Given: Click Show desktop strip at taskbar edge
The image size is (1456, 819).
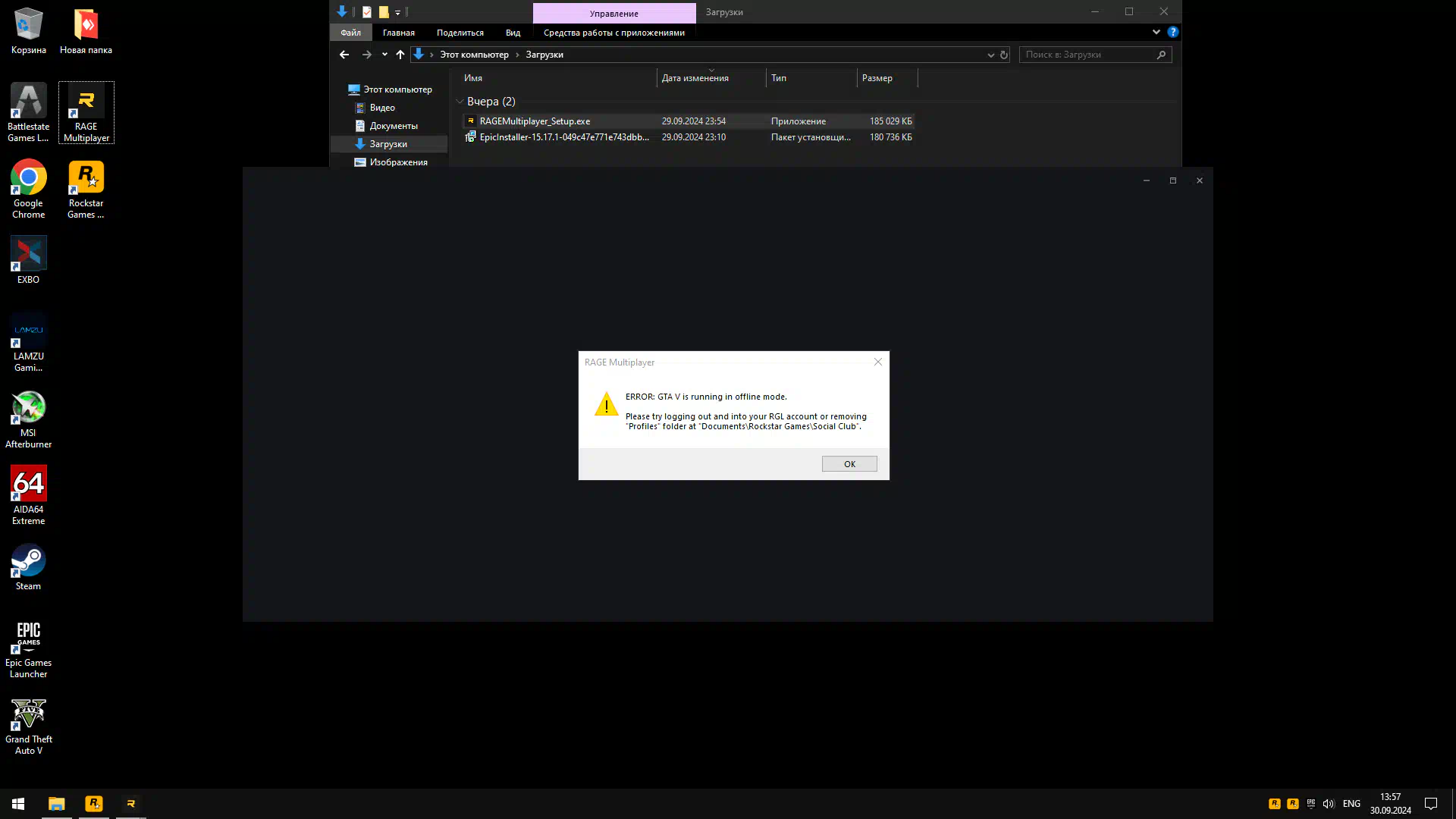Looking at the screenshot, I should 1453,804.
